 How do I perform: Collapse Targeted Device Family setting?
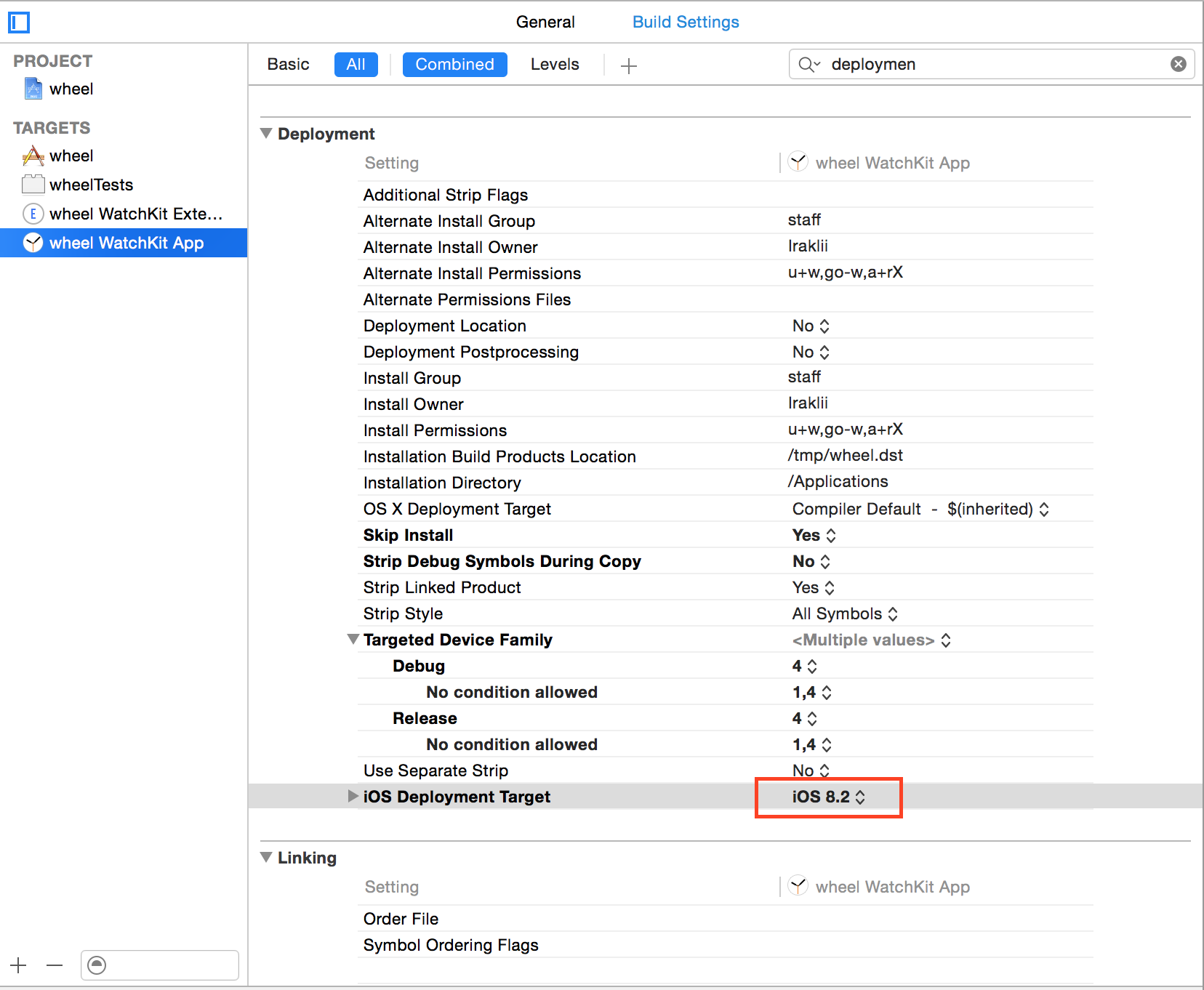pos(353,640)
